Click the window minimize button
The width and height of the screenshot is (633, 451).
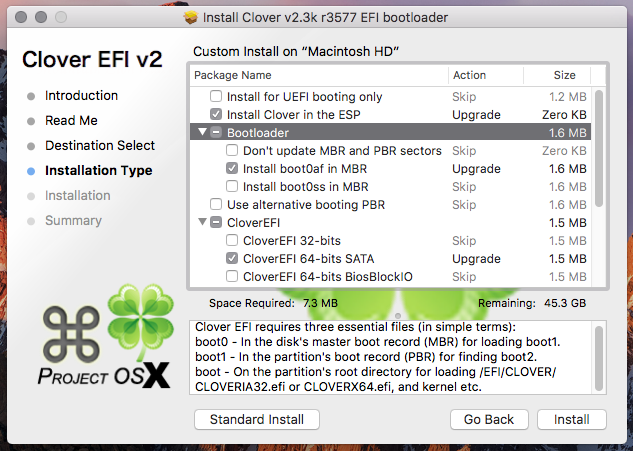click(41, 17)
